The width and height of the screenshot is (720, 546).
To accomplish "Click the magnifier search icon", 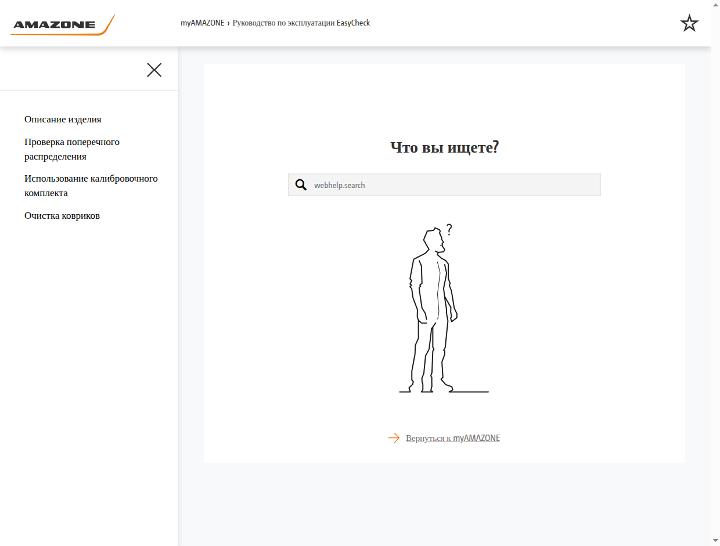I will pos(301,185).
